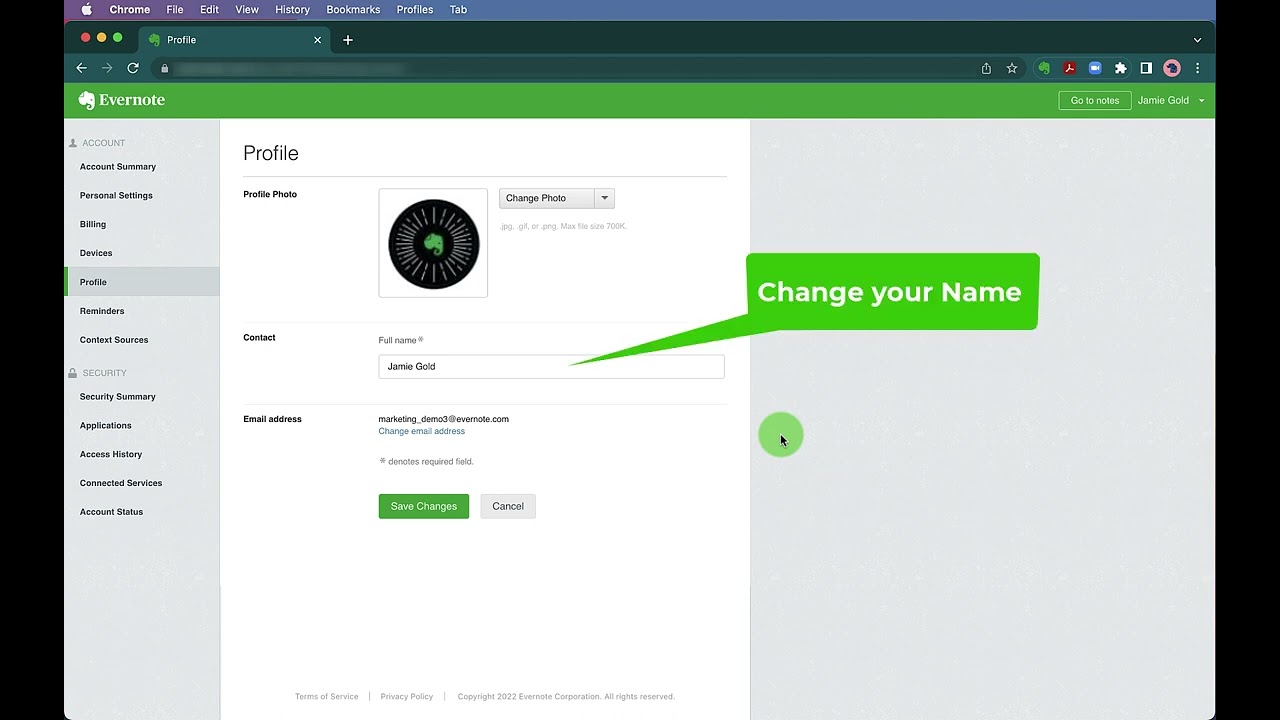The height and width of the screenshot is (720, 1280).
Task: Open Applications in sidebar
Action: point(106,426)
